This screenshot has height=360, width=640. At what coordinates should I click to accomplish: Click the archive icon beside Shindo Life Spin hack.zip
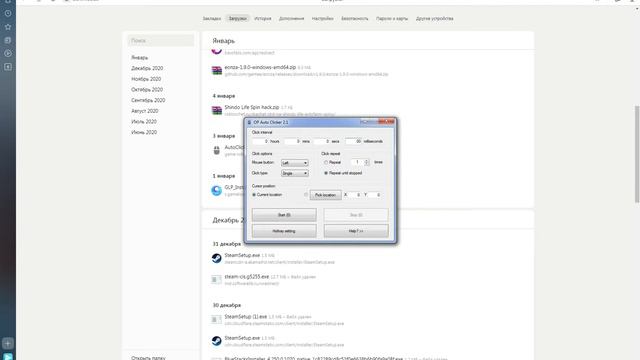pos(217,110)
